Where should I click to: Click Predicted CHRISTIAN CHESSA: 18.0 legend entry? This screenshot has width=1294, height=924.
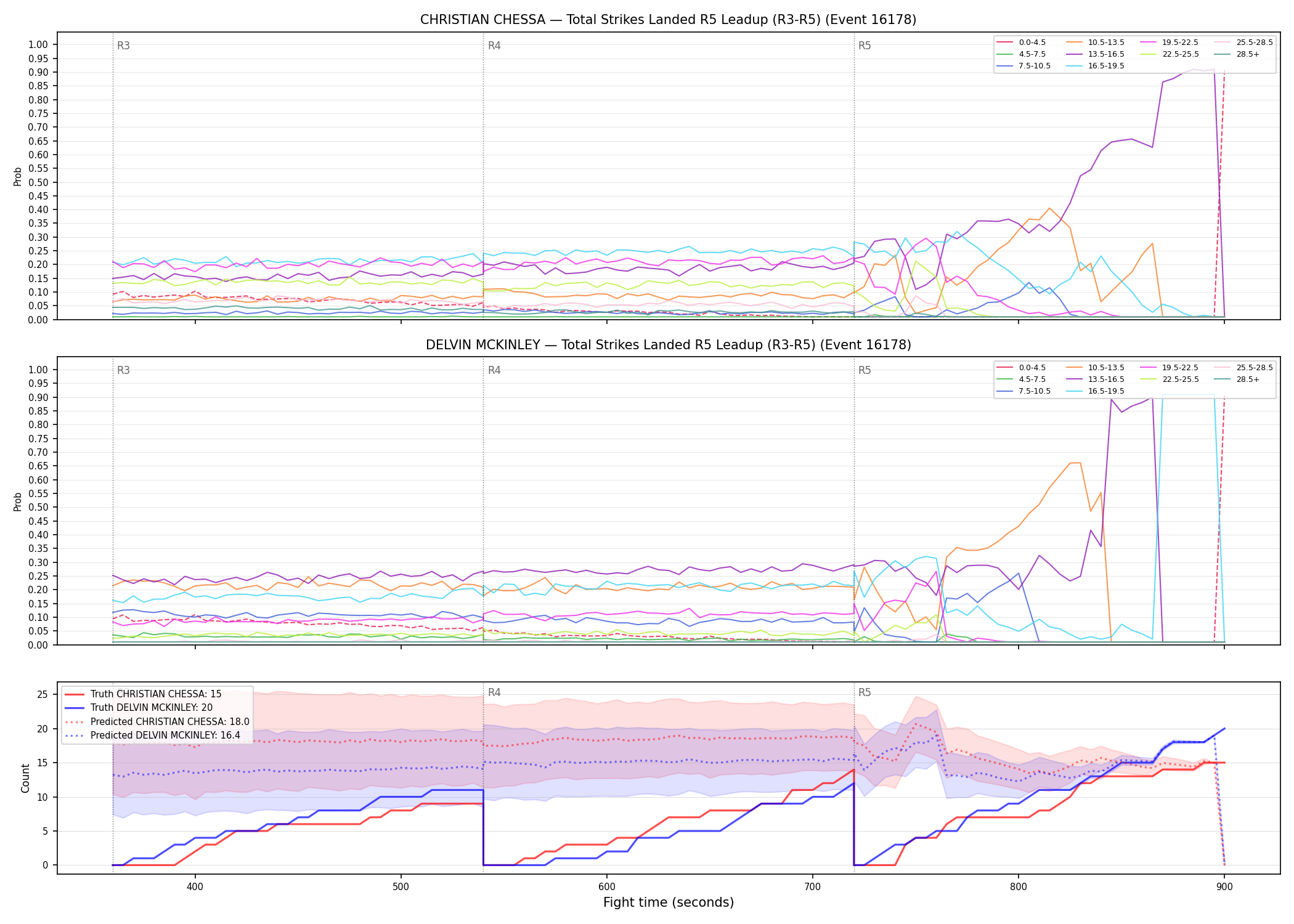tap(157, 722)
